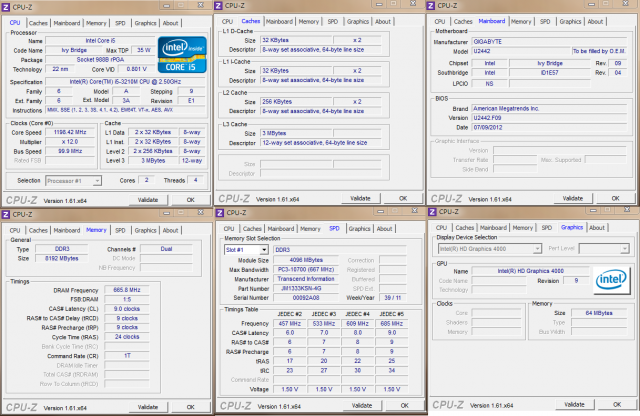This screenshot has width=640, height=416.
Task: Open the Slot #1 memory slot dropdown
Action: [x=245, y=249]
